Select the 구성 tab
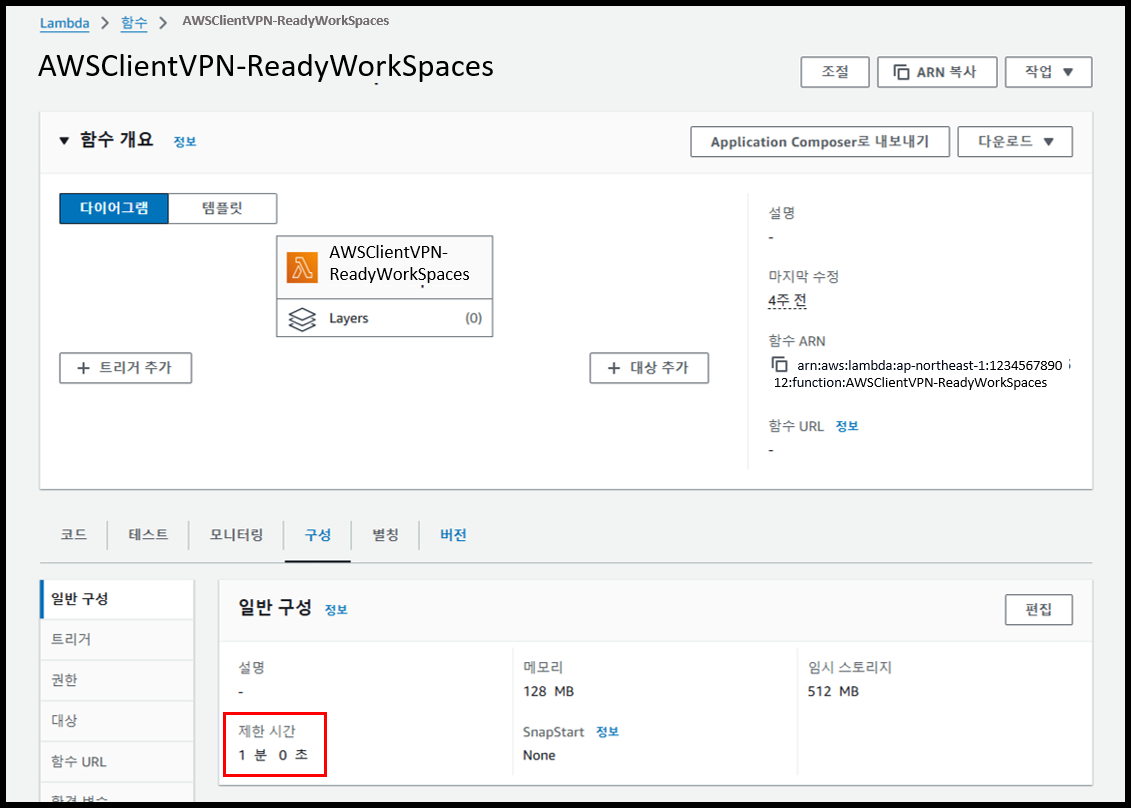This screenshot has height=808, width=1131. (x=317, y=535)
